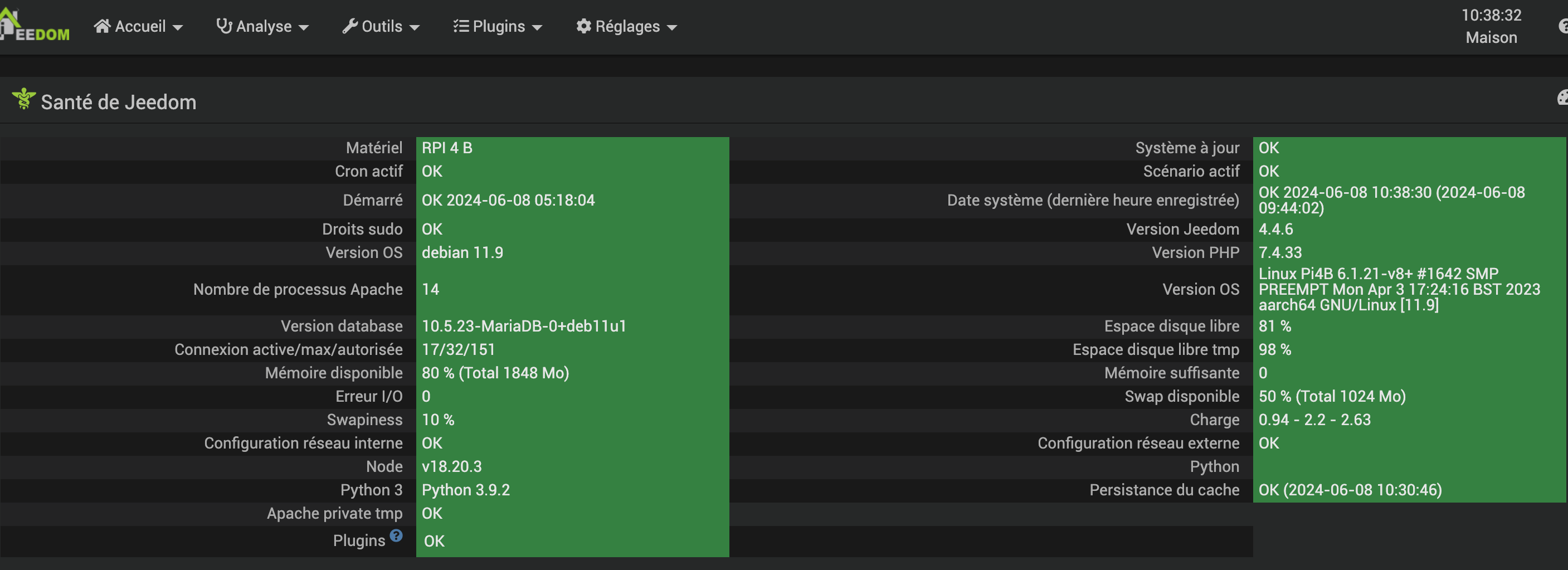
Task: Click the stethoscope icon beside Analyse
Action: [x=224, y=26]
